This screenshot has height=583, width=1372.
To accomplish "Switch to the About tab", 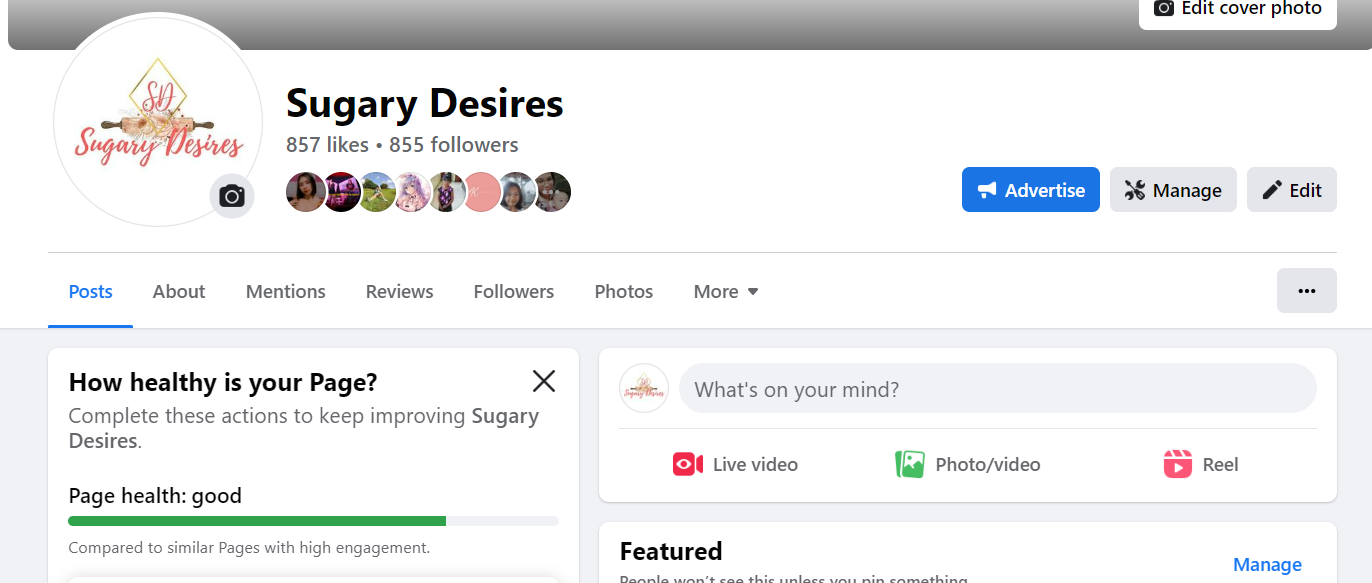I will pos(179,292).
